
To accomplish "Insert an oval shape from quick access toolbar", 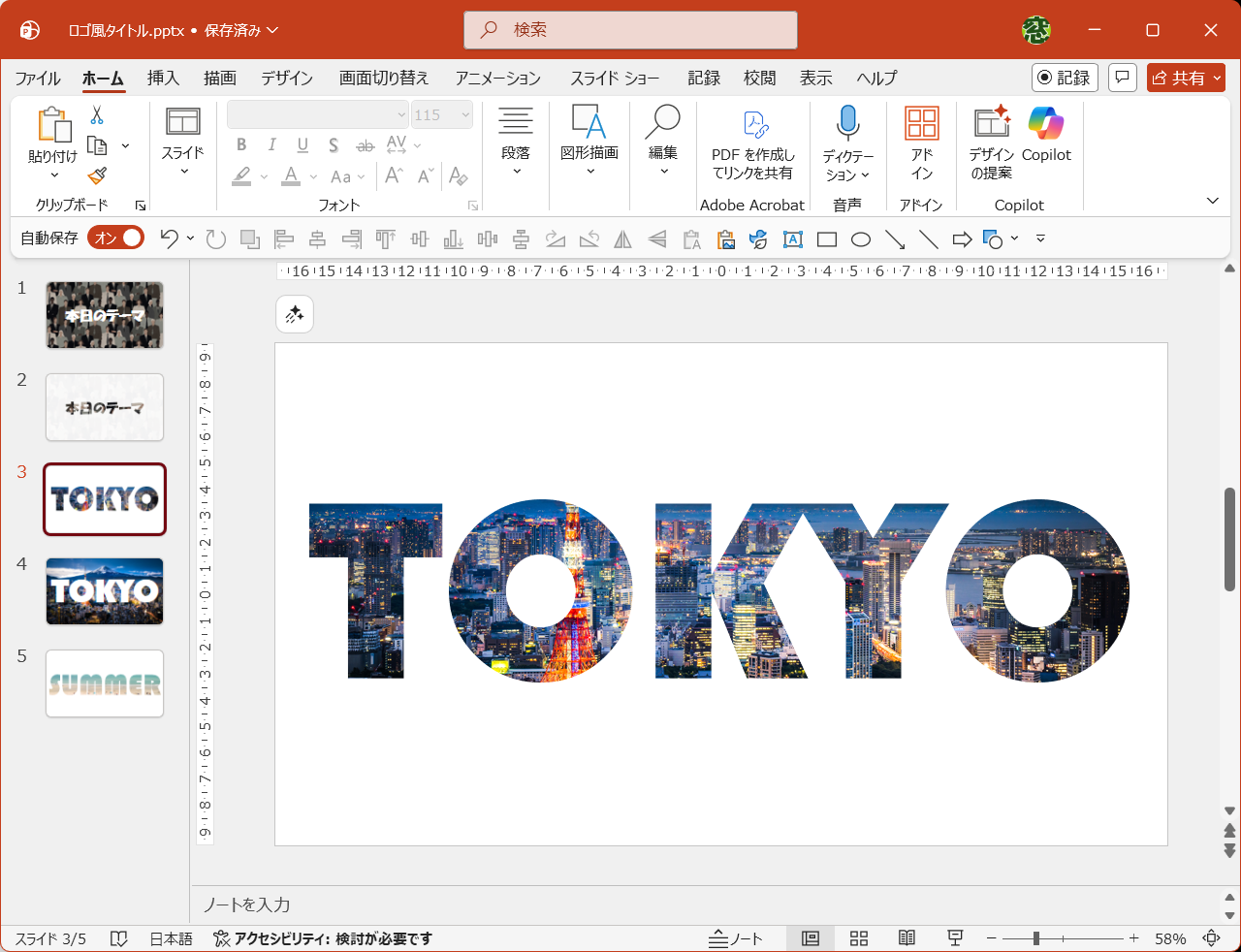I will 860,238.
